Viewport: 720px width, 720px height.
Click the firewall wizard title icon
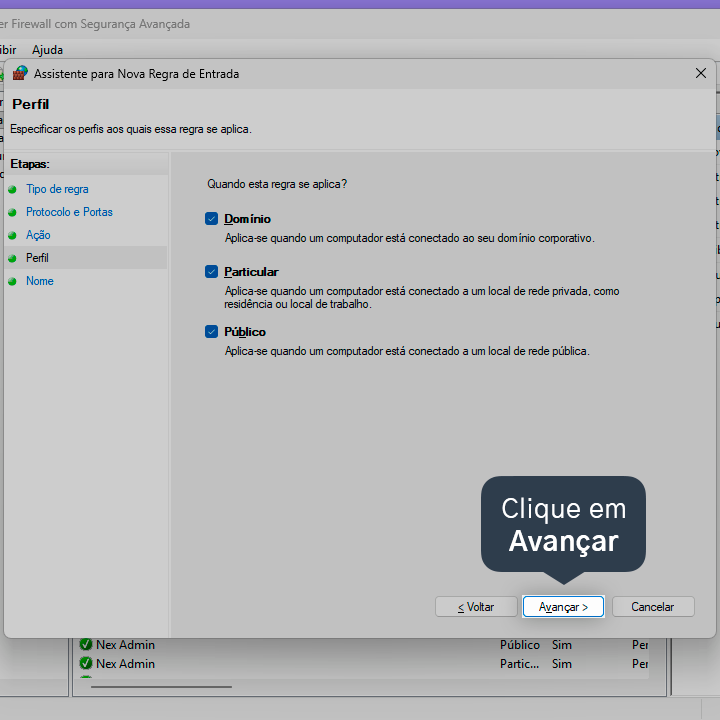point(20,73)
